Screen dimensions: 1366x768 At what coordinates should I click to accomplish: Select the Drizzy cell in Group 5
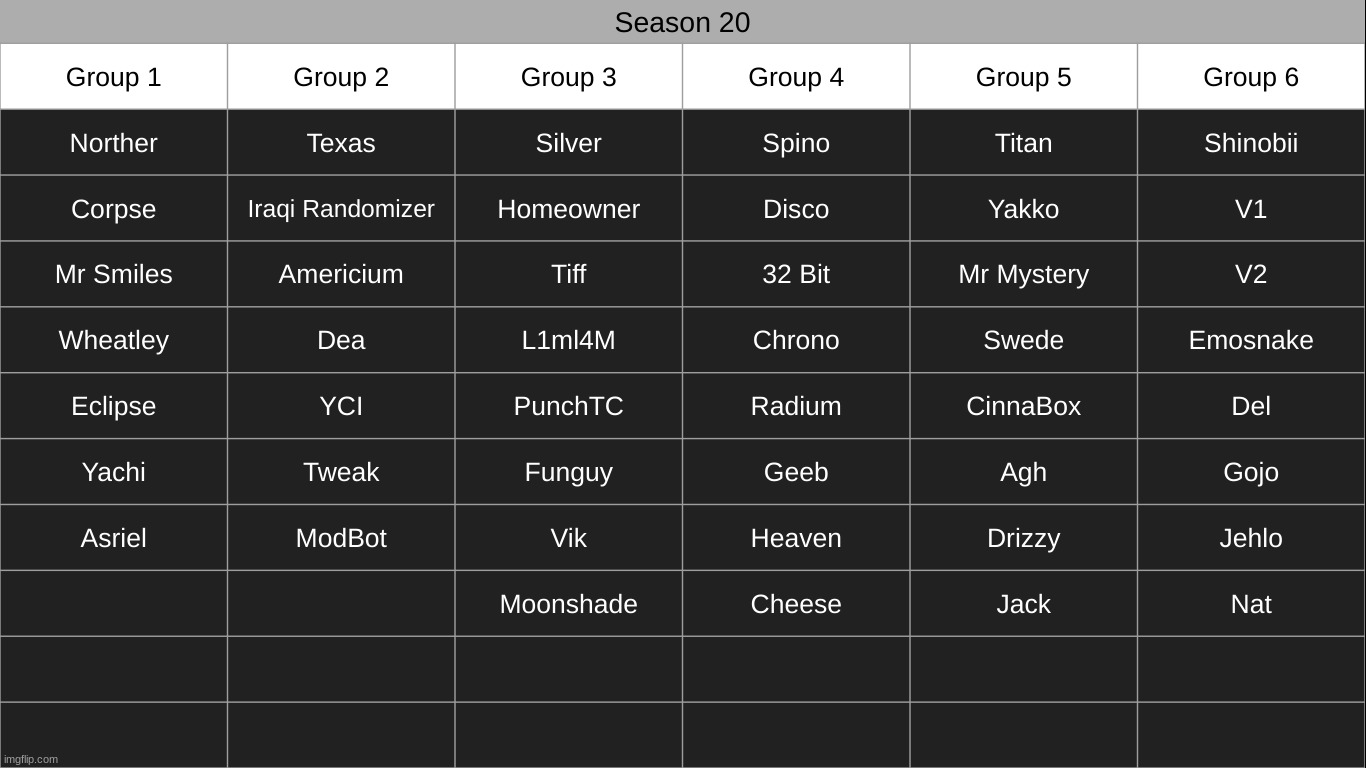(1023, 538)
